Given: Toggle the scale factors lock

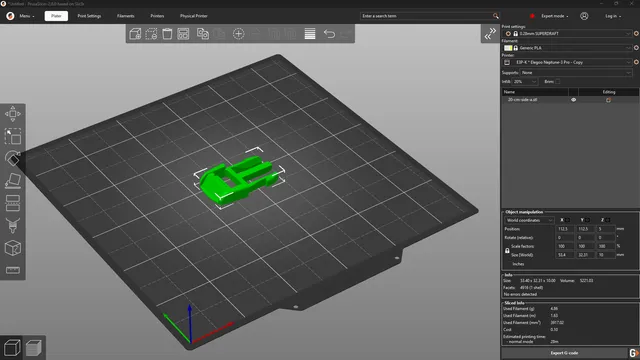Looking at the screenshot, I should coord(507,251).
